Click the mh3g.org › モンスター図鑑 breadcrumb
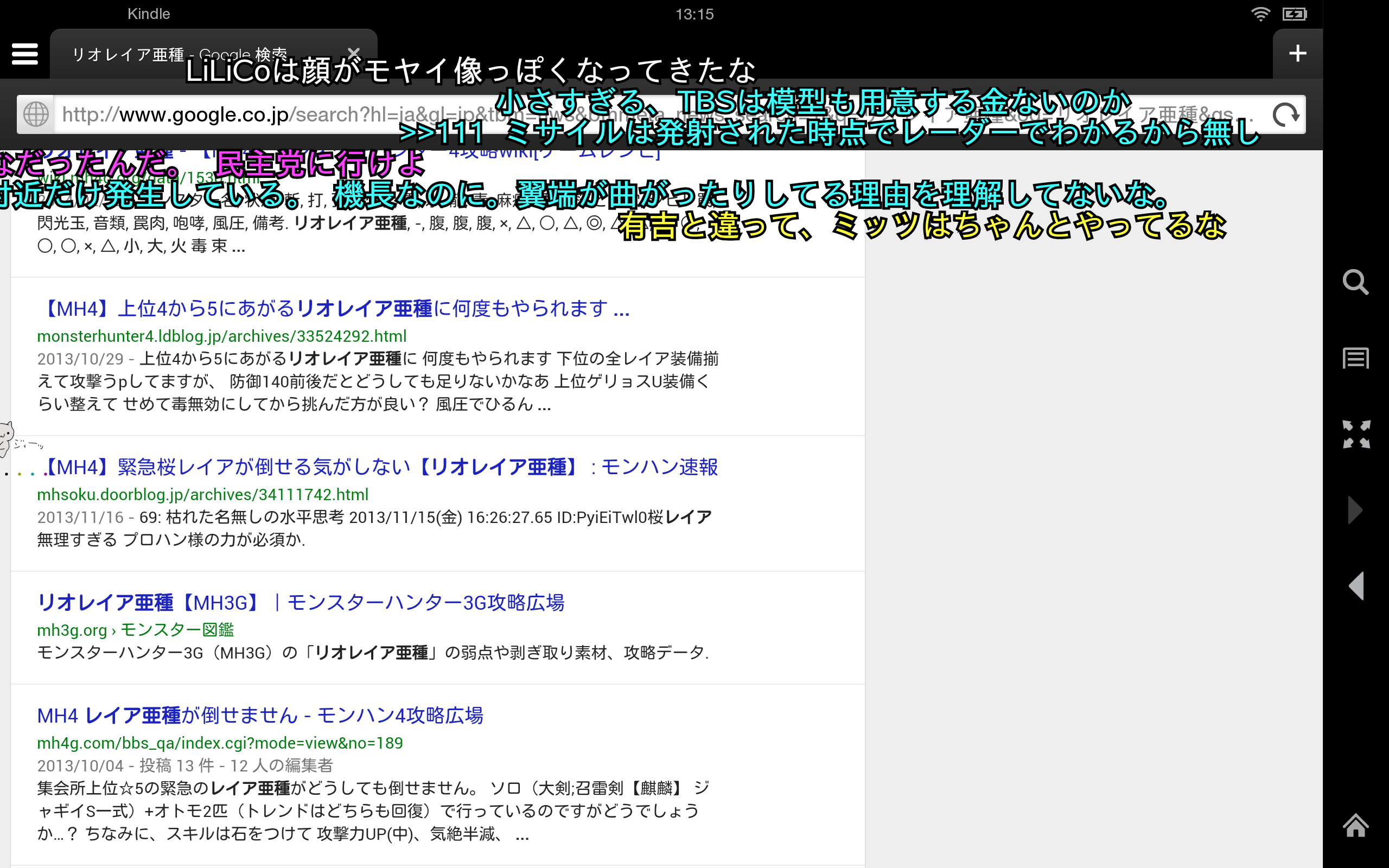Viewport: 1389px width, 868px height. 136,630
